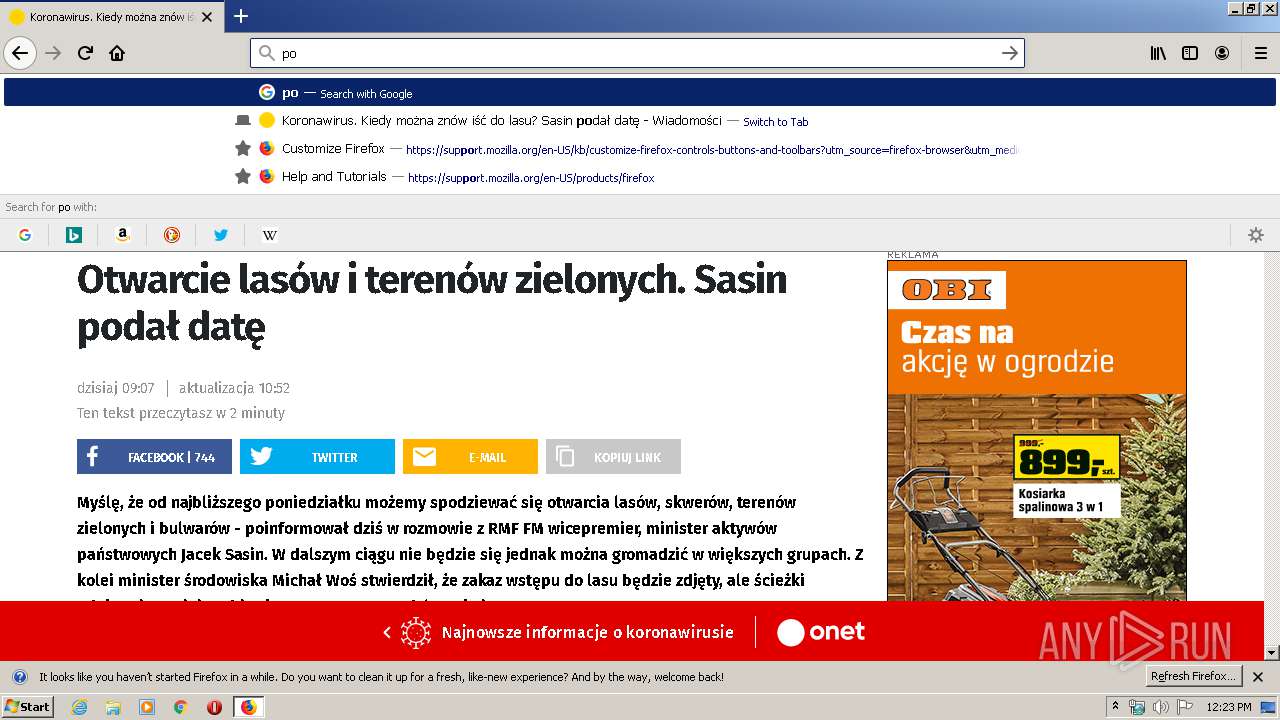Image resolution: width=1280 pixels, height=720 pixels.
Task: Click the back chevron on red banner
Action: (x=387, y=632)
